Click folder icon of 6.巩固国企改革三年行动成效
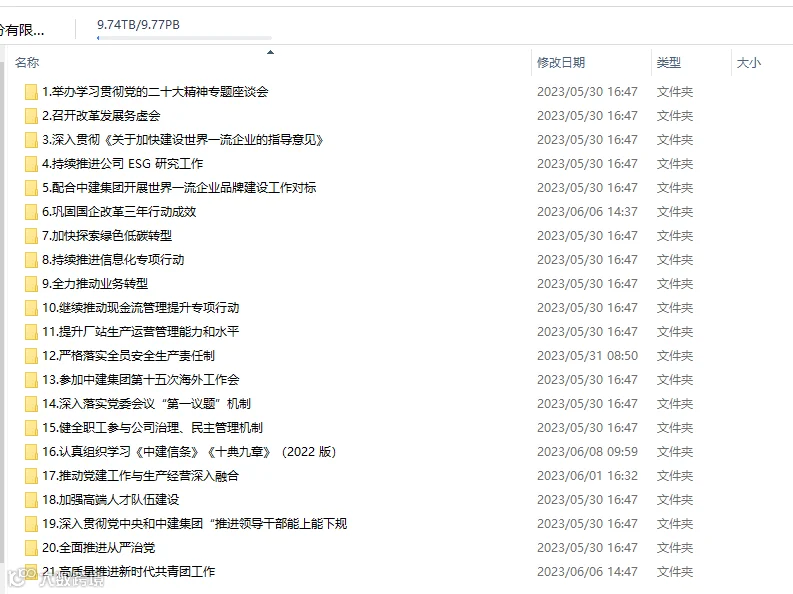The image size is (793, 594). [x=31, y=212]
